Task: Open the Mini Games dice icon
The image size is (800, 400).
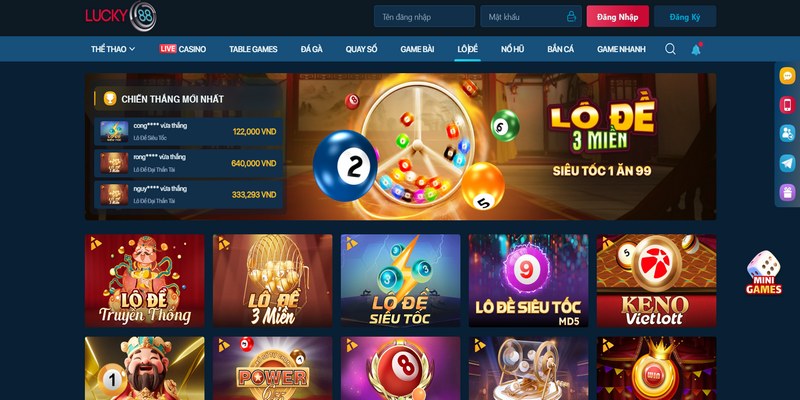Action: point(763,272)
